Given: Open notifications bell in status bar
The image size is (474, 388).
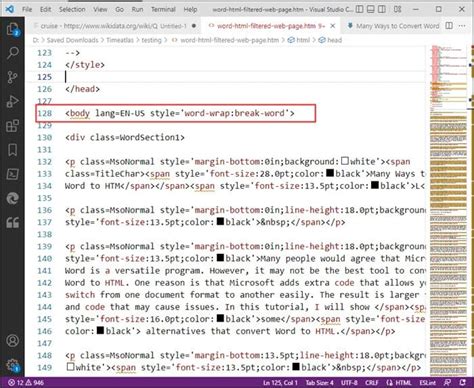Looking at the screenshot, I should (463, 383).
